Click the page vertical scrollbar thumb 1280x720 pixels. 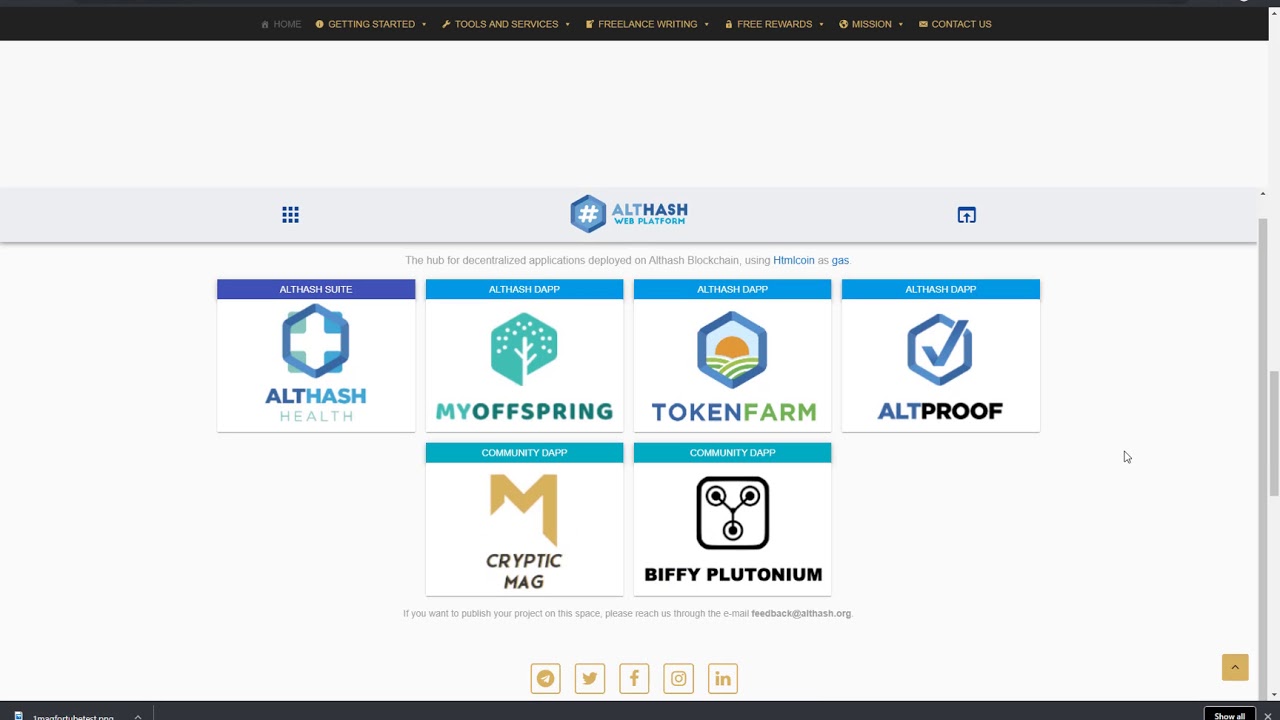pos(1274,432)
